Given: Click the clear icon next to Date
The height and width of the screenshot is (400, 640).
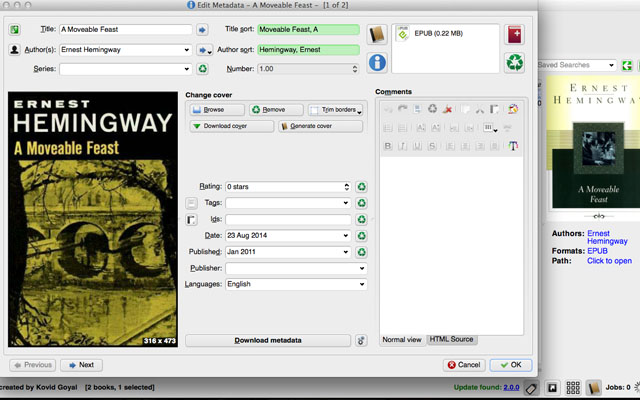Looking at the screenshot, I should point(361,236).
